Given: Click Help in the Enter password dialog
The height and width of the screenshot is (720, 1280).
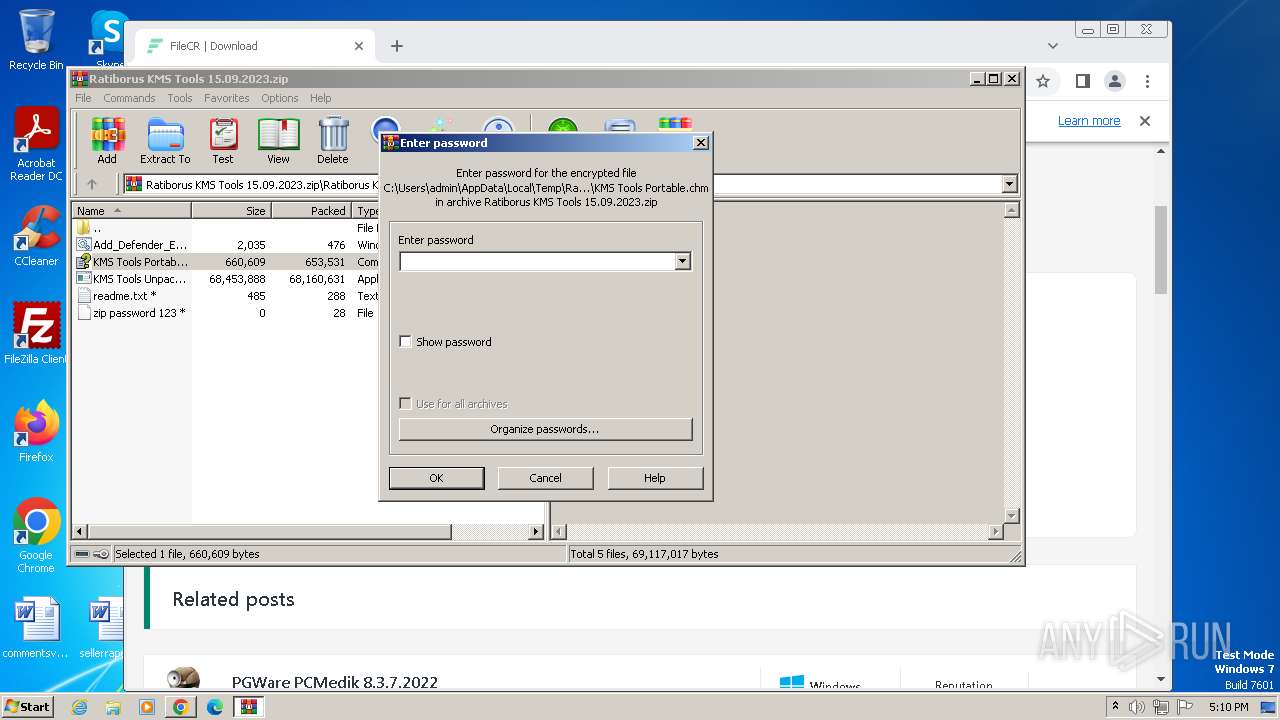Looking at the screenshot, I should click(655, 478).
